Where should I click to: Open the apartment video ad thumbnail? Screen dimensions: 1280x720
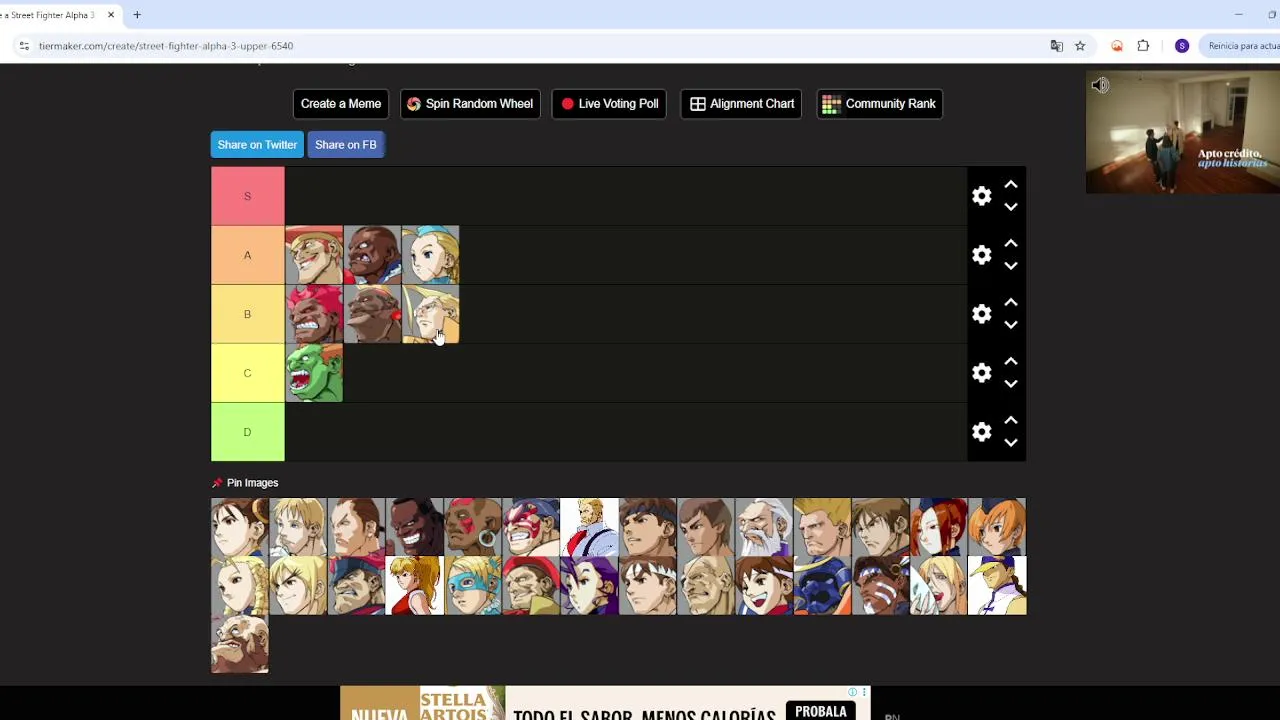(x=1183, y=132)
